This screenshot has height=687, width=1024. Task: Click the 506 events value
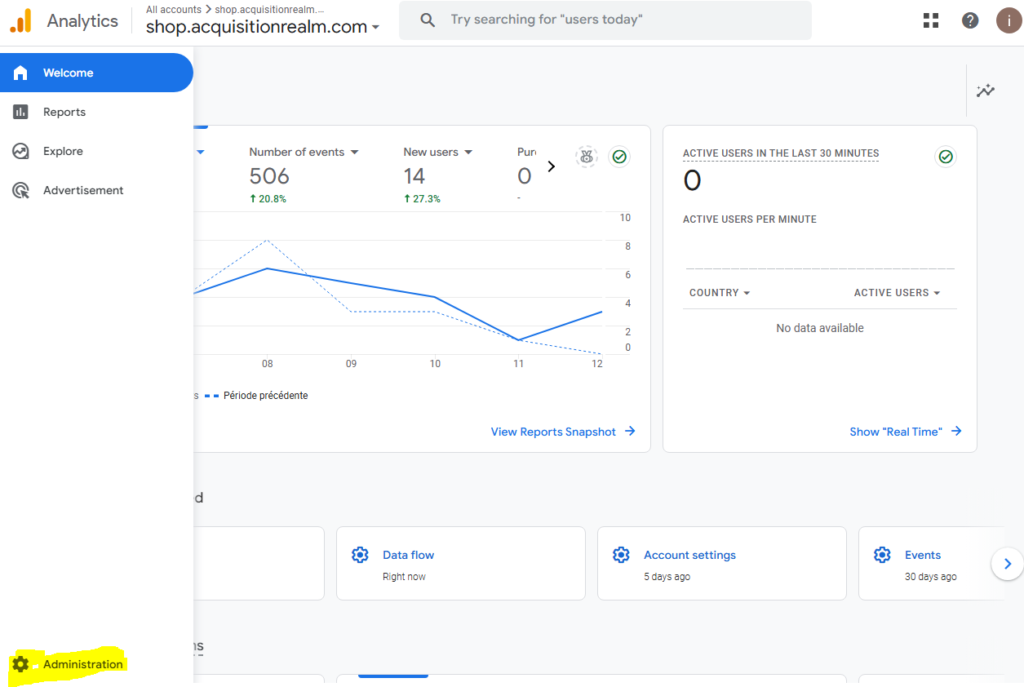tap(269, 176)
